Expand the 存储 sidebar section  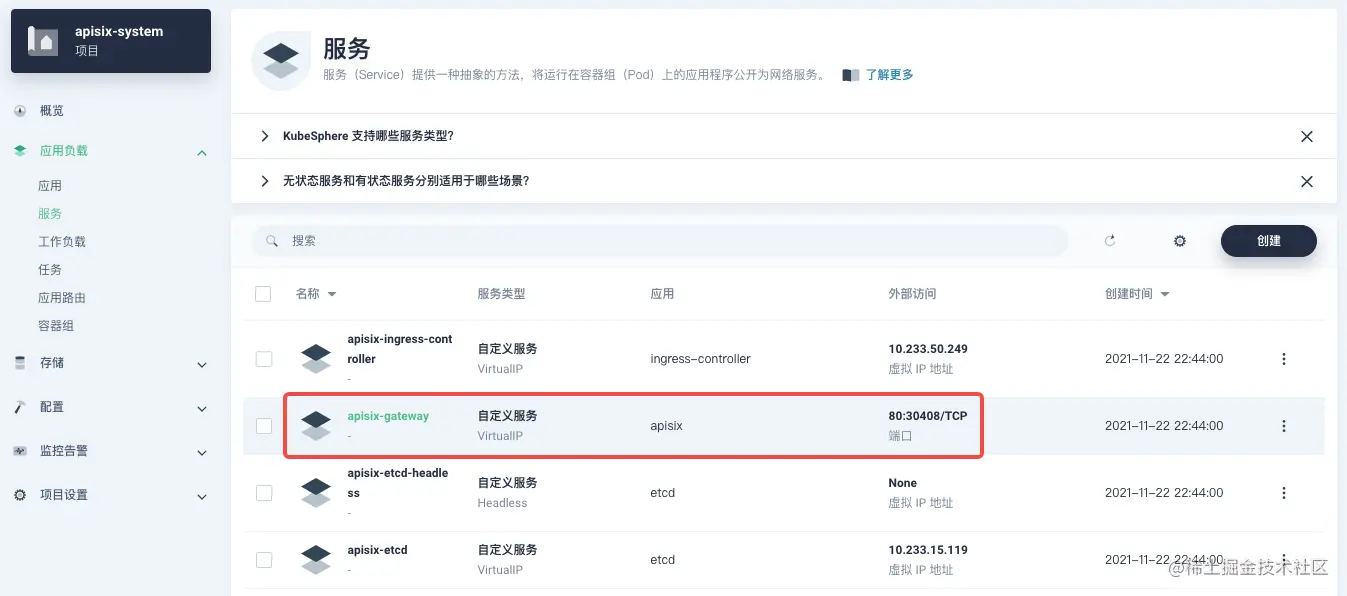[202, 365]
